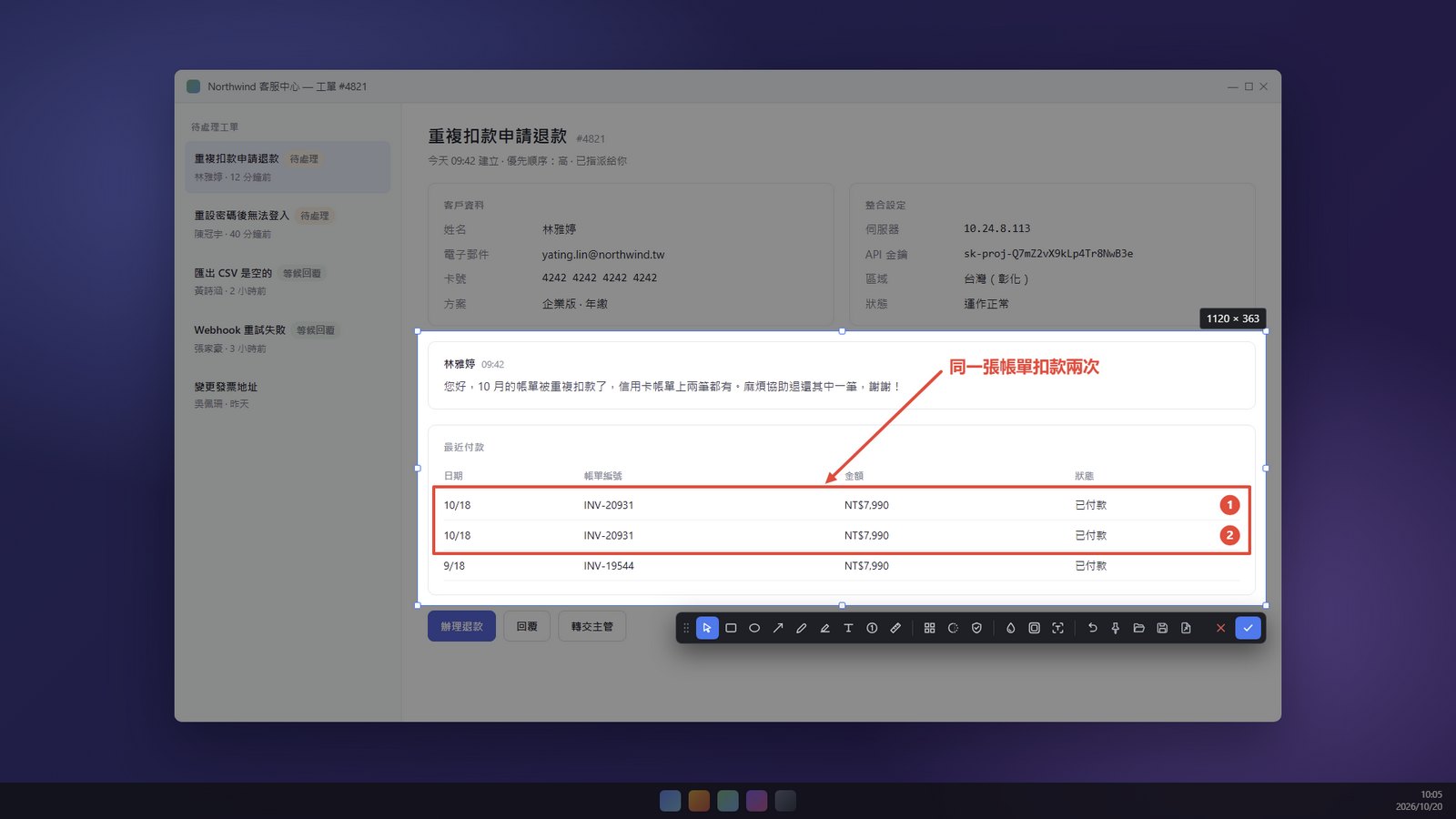The height and width of the screenshot is (819, 1456).
Task: Open the droplet color option
Action: (x=1010, y=628)
